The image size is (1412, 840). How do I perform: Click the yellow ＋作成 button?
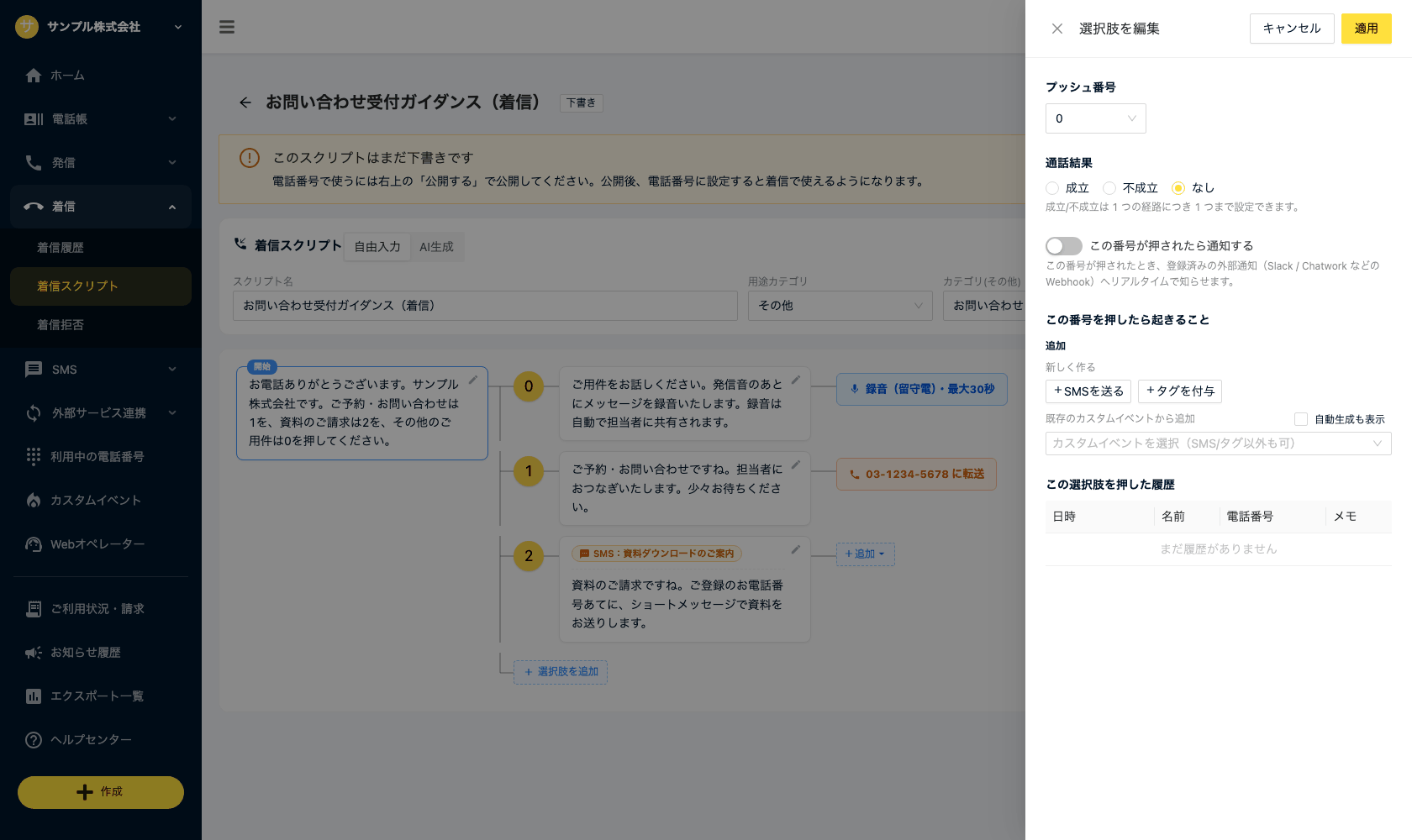101,792
